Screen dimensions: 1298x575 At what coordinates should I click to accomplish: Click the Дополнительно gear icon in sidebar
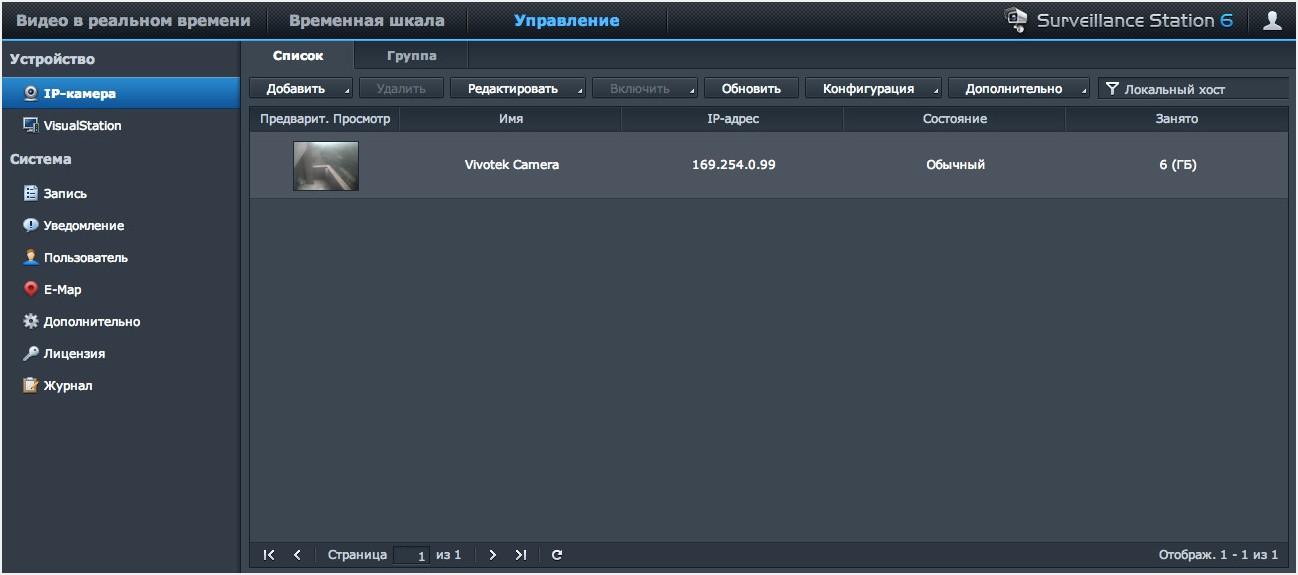(31, 321)
